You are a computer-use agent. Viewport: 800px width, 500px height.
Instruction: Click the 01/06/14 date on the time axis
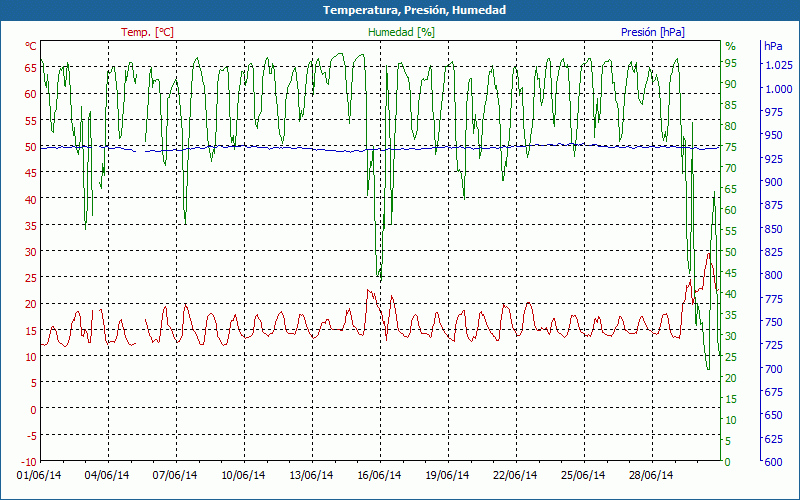(40, 476)
